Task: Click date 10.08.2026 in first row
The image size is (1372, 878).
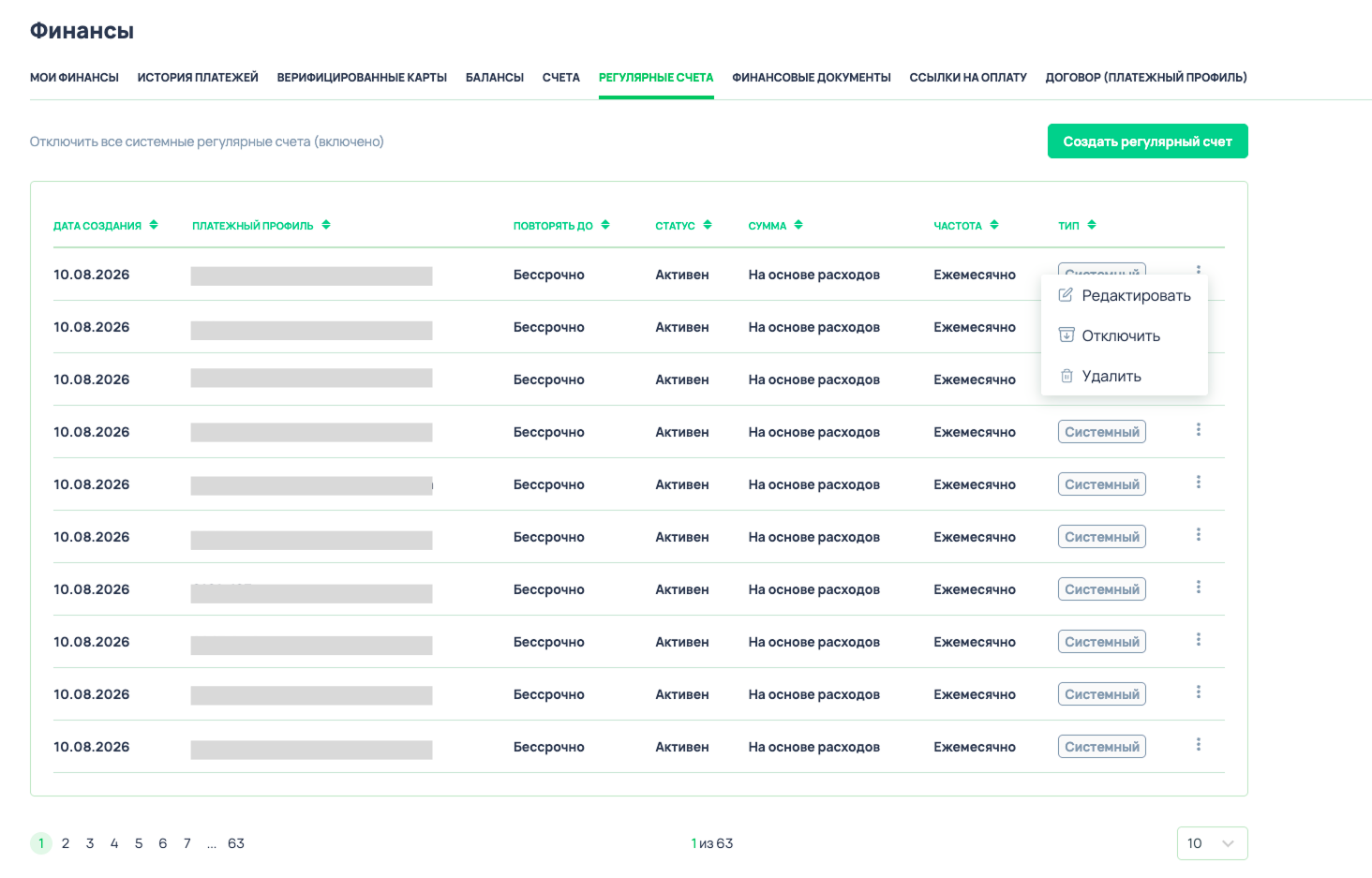Action: click(x=92, y=275)
